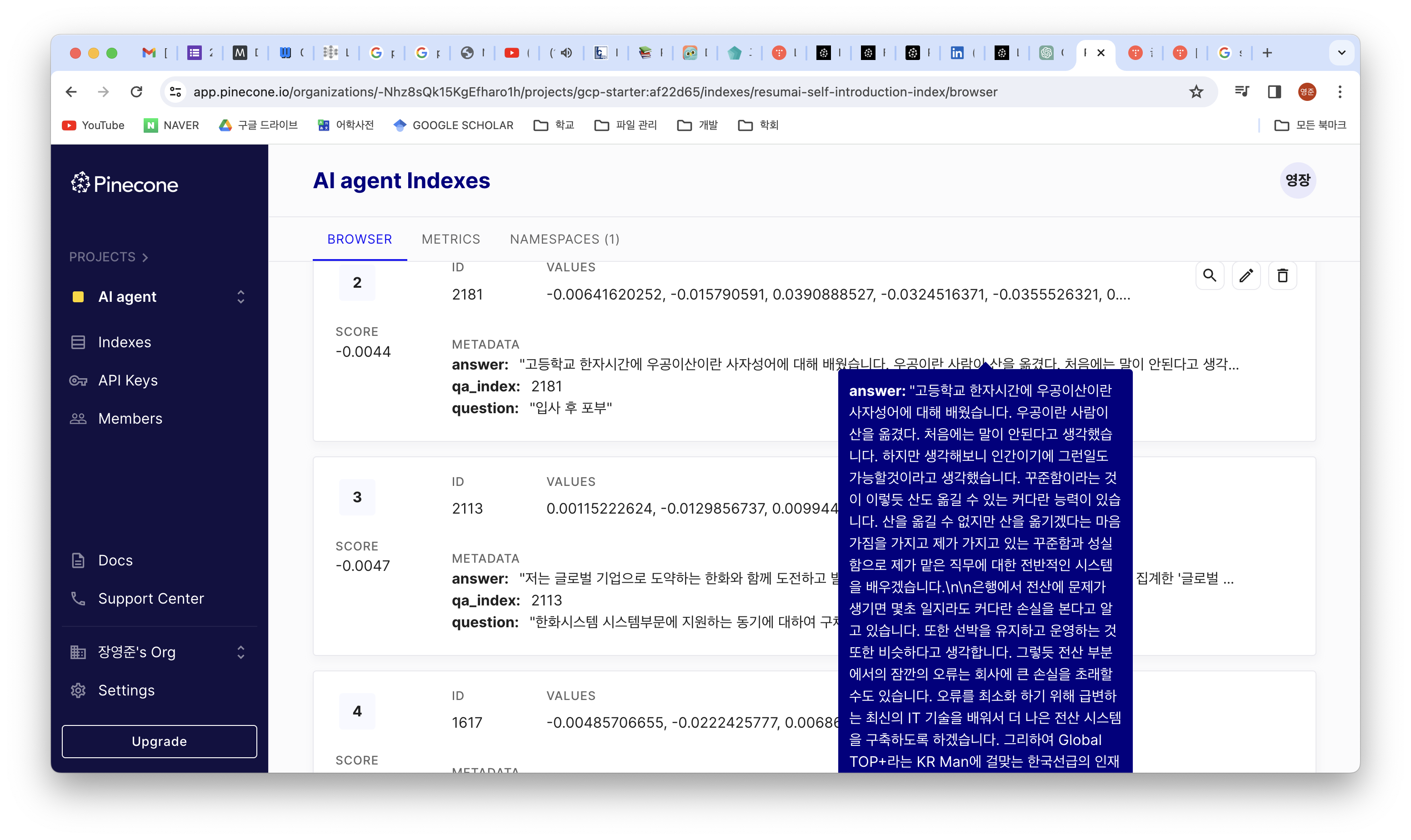Open Docs link in sidebar
This screenshot has width=1411, height=840.
[x=115, y=560]
